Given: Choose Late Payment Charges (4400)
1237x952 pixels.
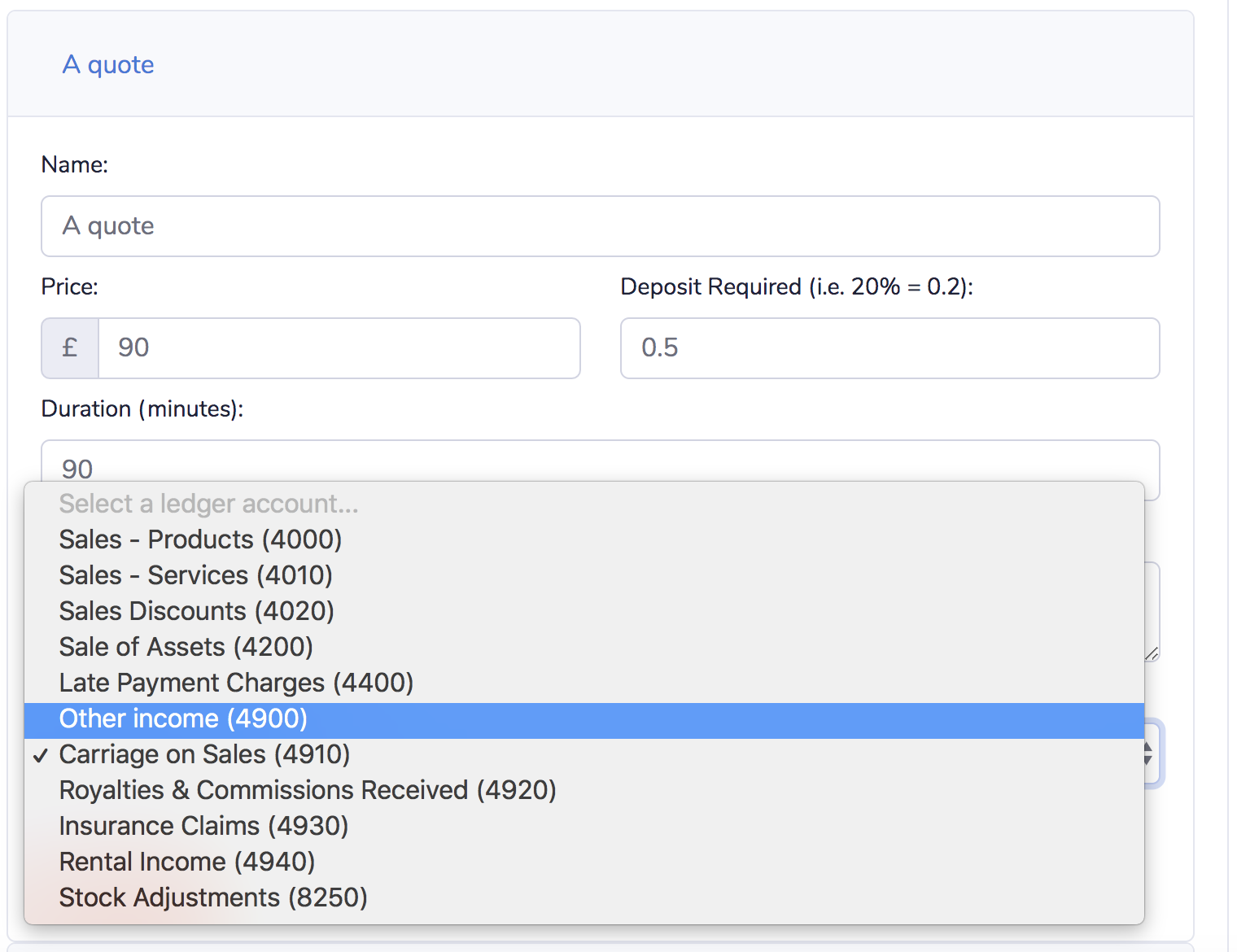Looking at the screenshot, I should (584, 683).
